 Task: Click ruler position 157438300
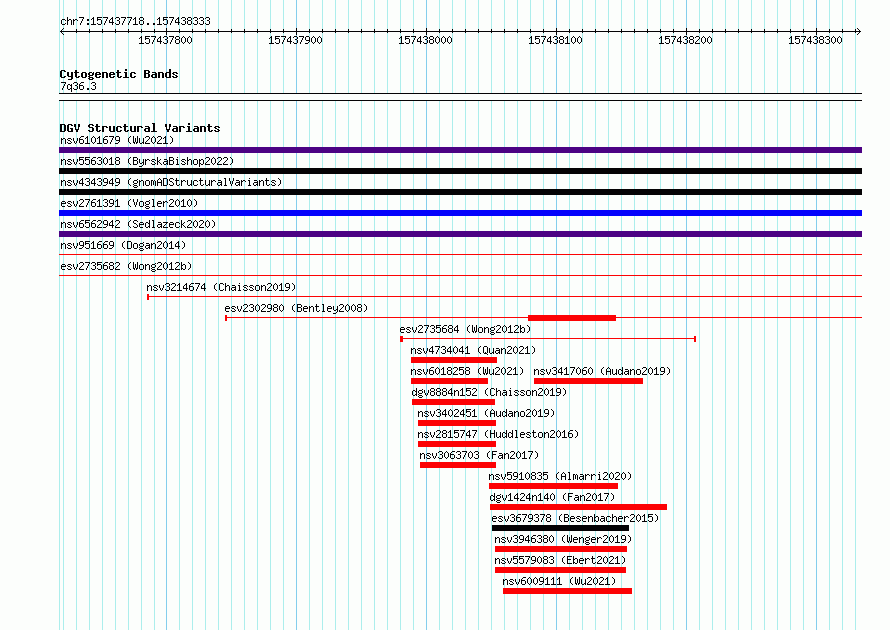pyautogui.click(x=815, y=40)
